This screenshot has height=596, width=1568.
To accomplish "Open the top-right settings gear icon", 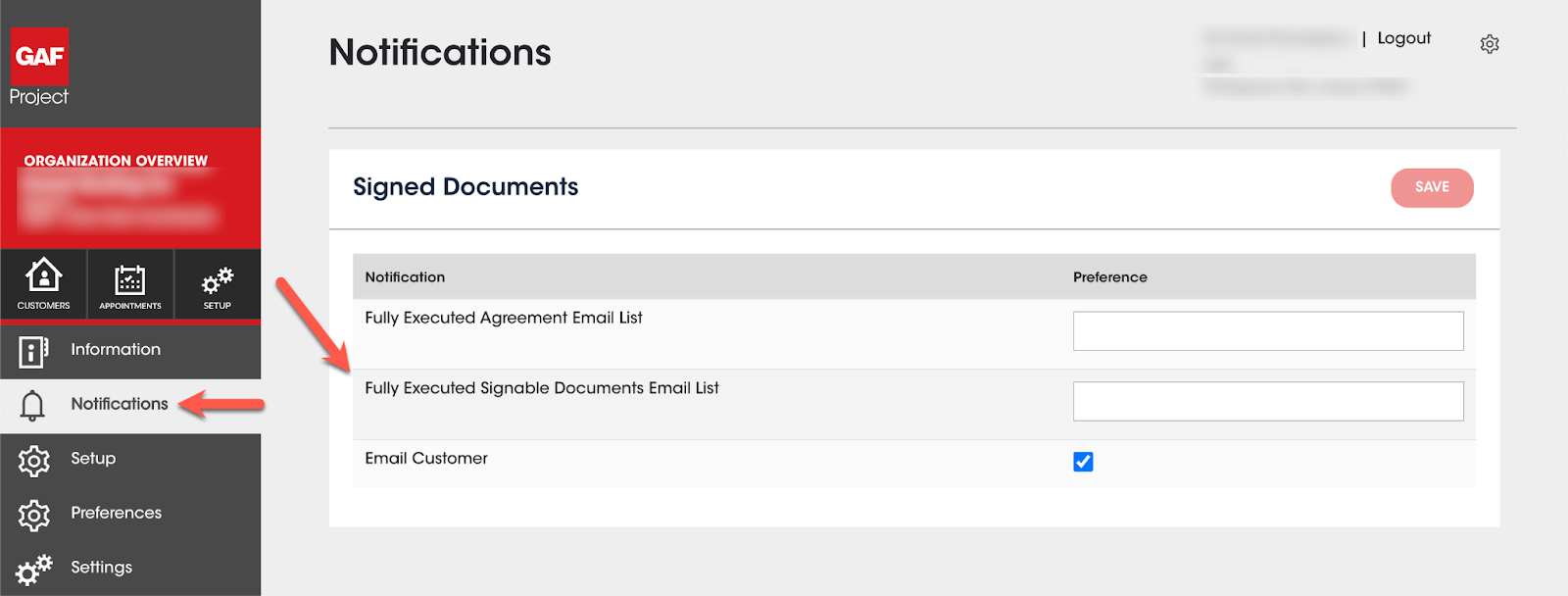I will [1490, 44].
